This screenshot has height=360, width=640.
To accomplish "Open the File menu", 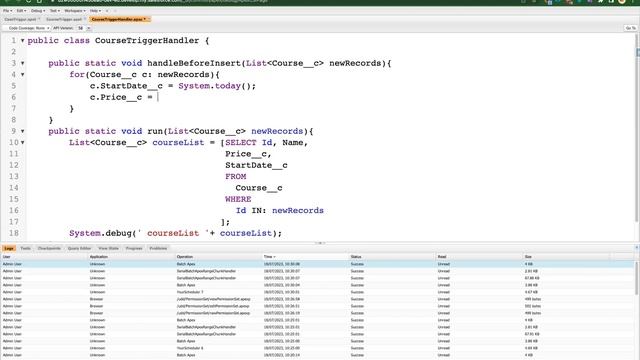I will 7,11.
